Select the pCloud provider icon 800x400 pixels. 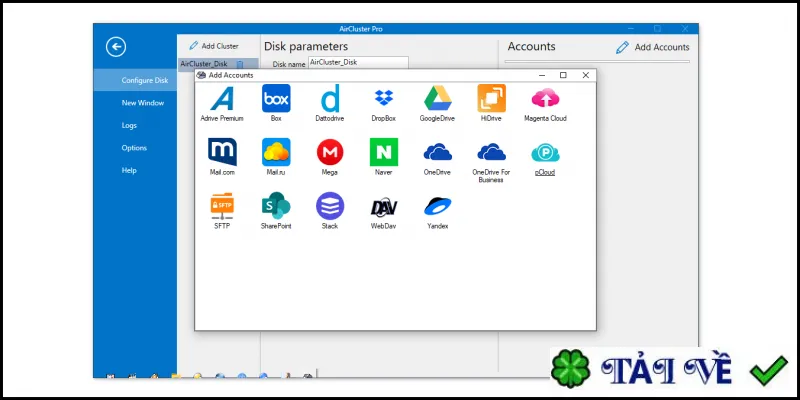click(x=545, y=153)
